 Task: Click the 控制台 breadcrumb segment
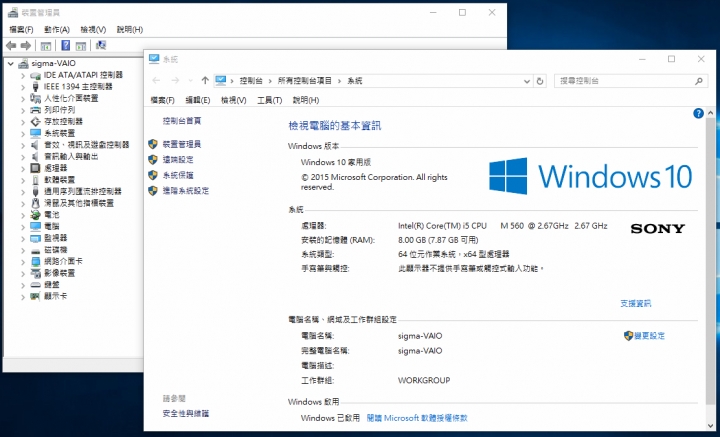[x=251, y=81]
